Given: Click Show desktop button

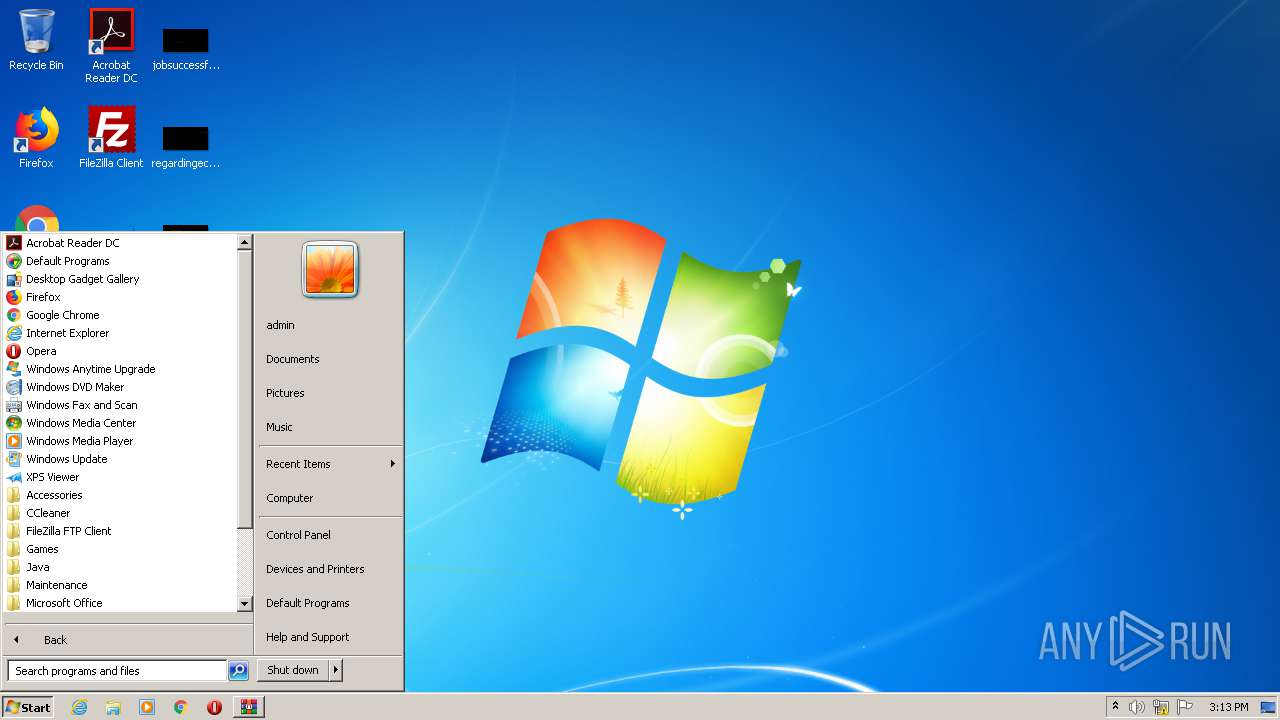Looking at the screenshot, I should [1269, 707].
